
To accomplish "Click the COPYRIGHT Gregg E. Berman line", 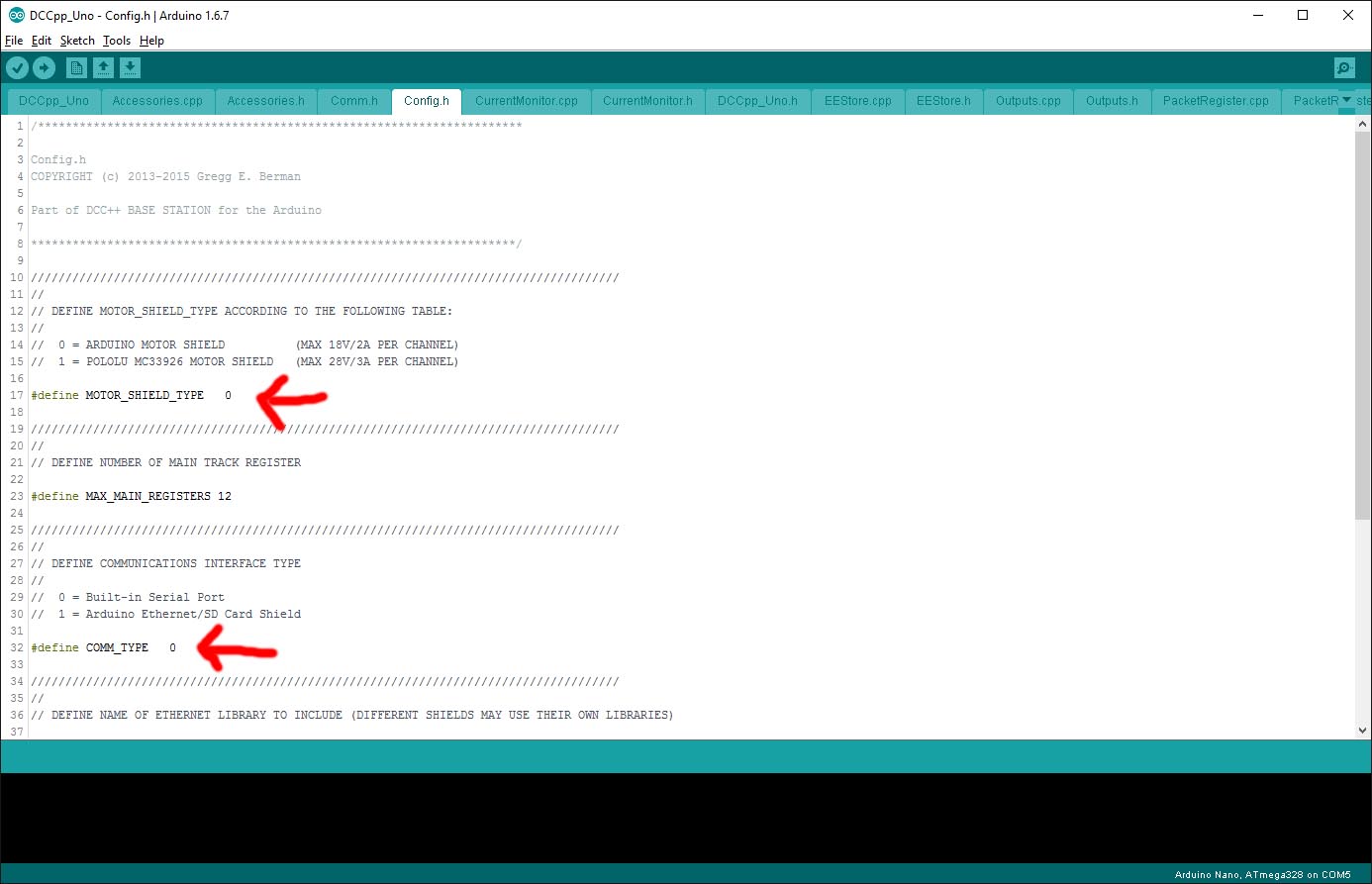I will click(165, 176).
